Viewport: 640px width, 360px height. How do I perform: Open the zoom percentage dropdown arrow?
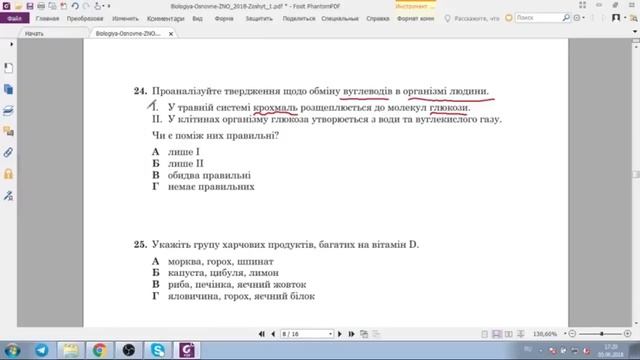click(x=565, y=334)
